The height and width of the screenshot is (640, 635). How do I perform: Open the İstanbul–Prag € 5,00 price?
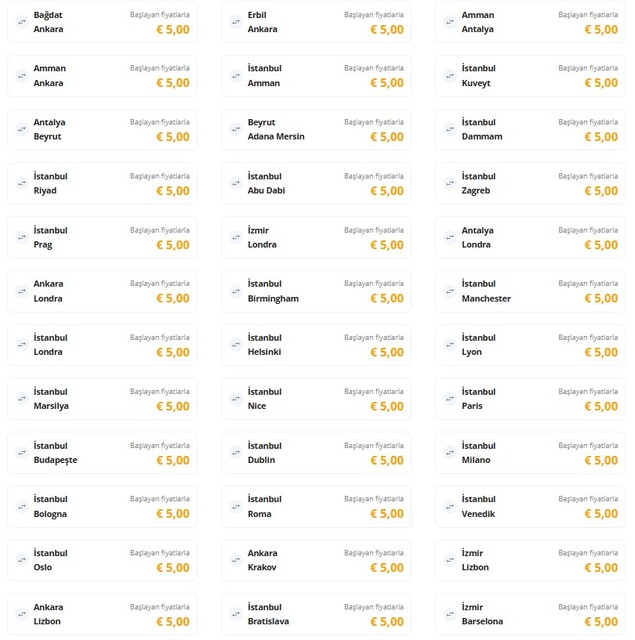click(172, 245)
